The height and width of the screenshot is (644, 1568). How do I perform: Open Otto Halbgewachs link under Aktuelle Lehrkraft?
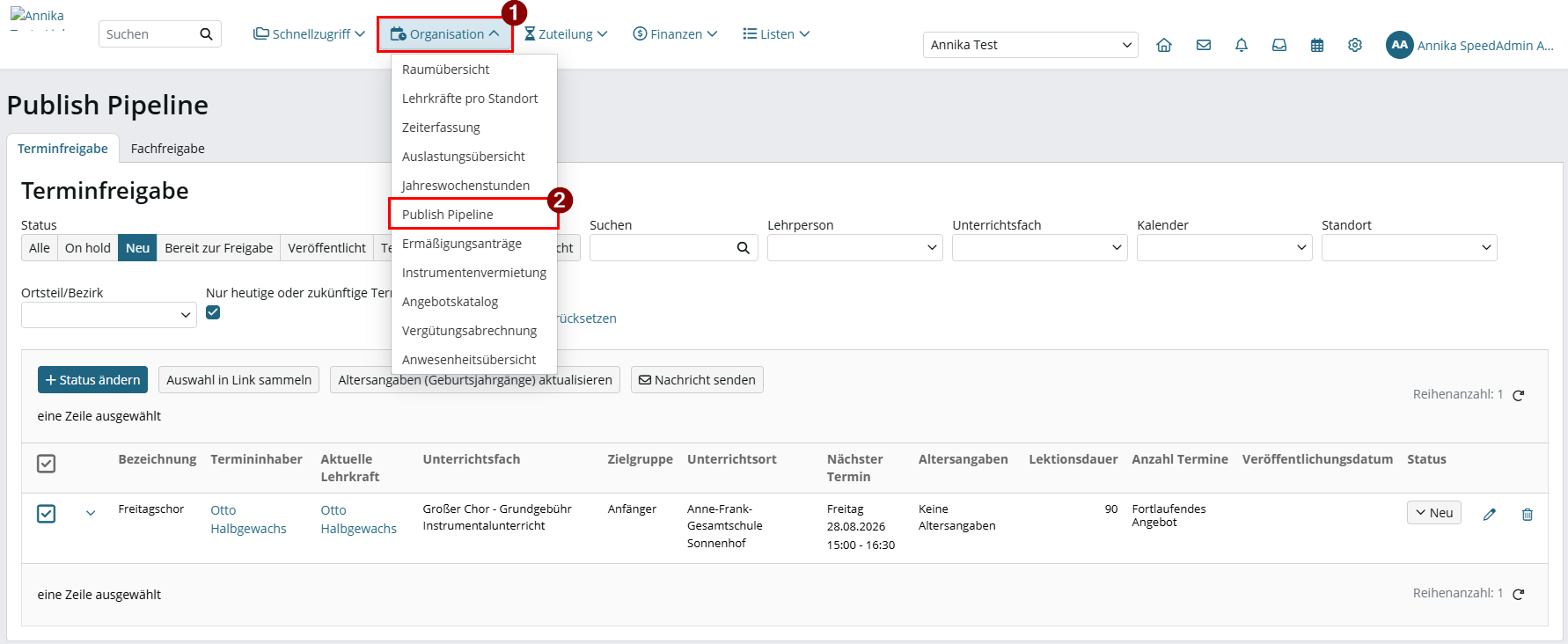pyautogui.click(x=358, y=519)
